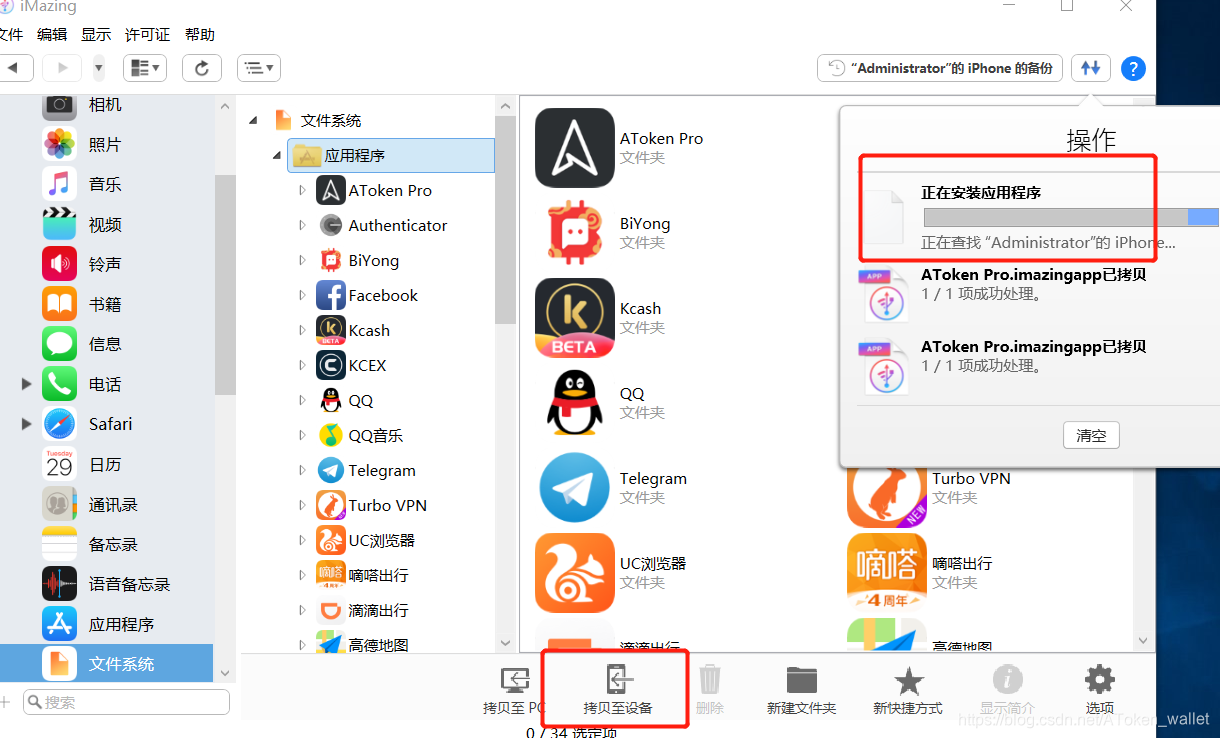The width and height of the screenshot is (1220, 738).
Task: Click the tree panel vertical scrollbar
Action: [506, 220]
